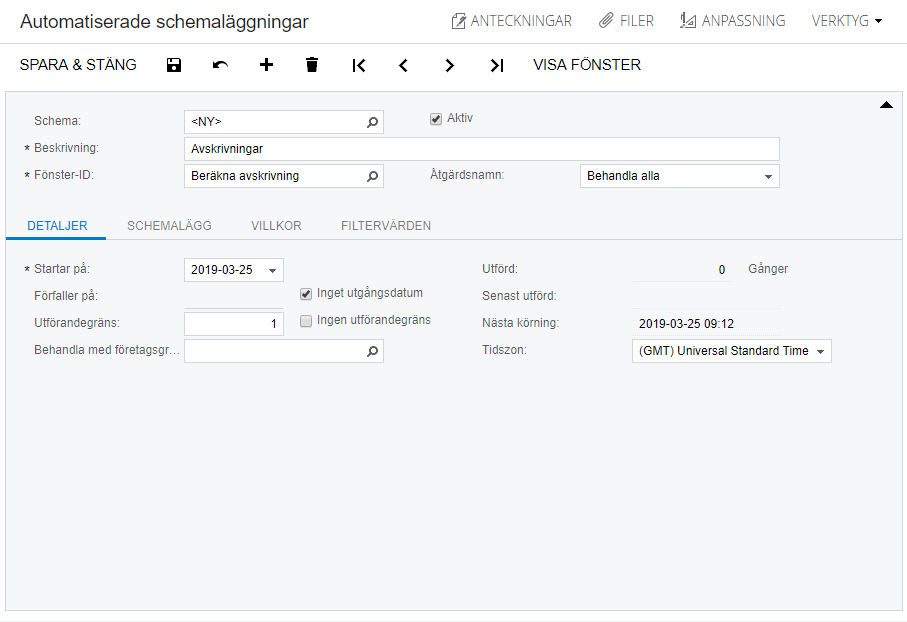
Task: Click the Utförandegräns number field
Action: (234, 324)
